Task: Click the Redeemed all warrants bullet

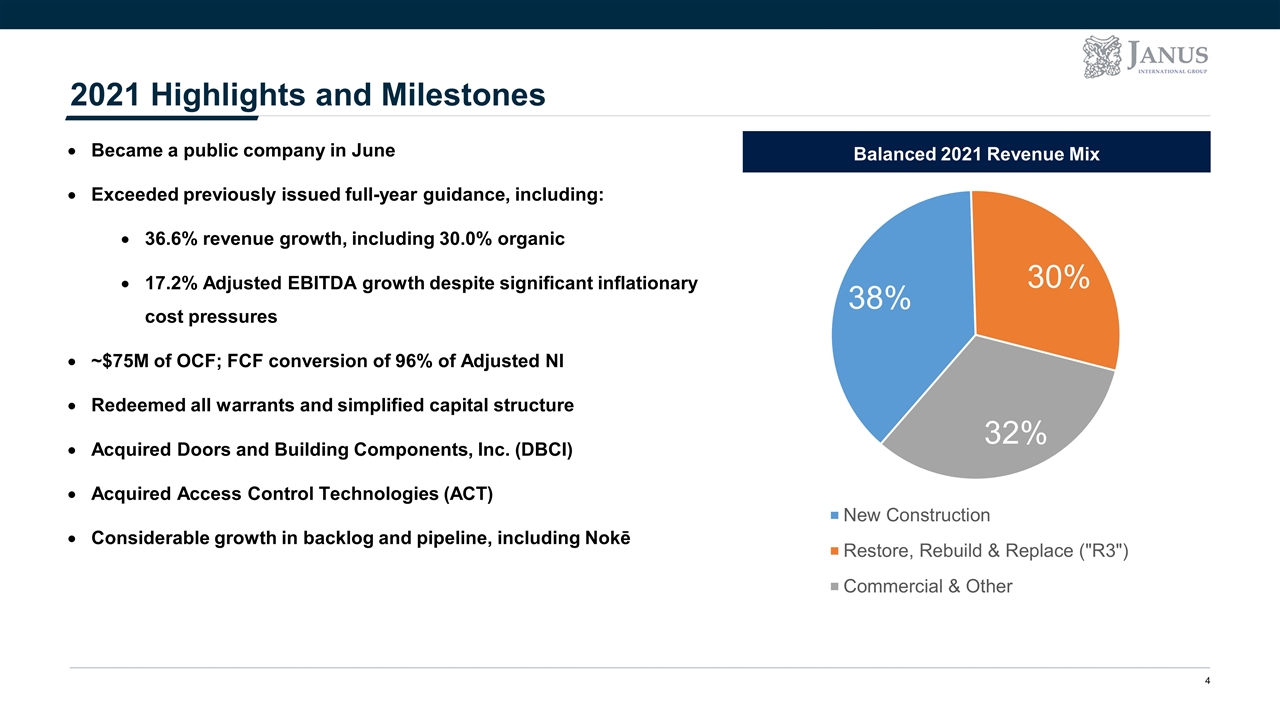Action: point(332,405)
